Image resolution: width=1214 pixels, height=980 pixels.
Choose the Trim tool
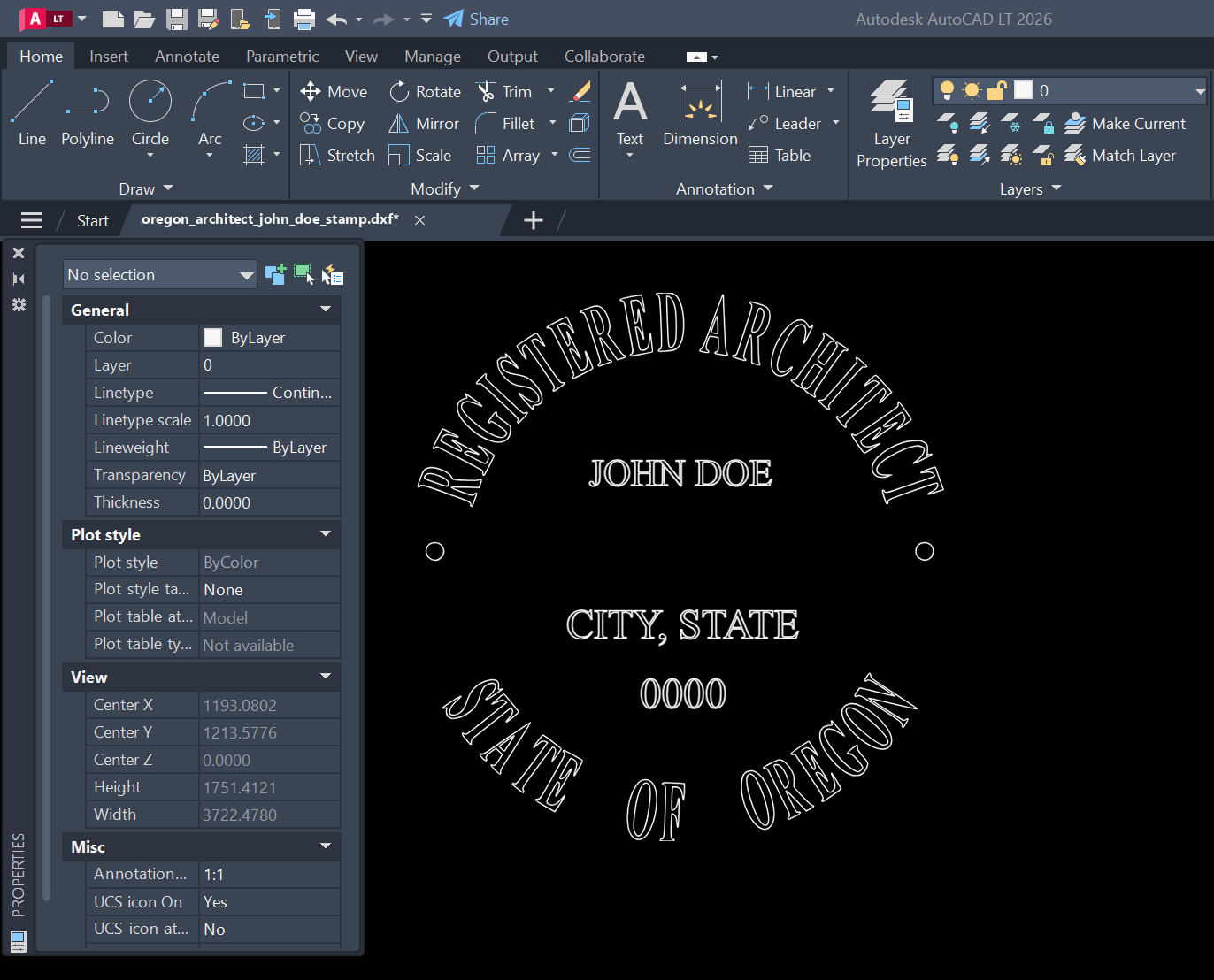click(x=504, y=91)
